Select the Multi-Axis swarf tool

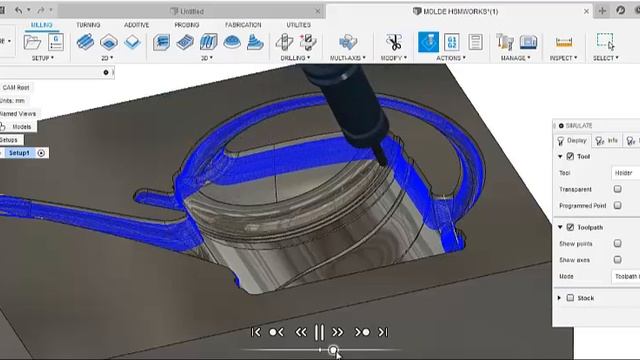click(348, 42)
